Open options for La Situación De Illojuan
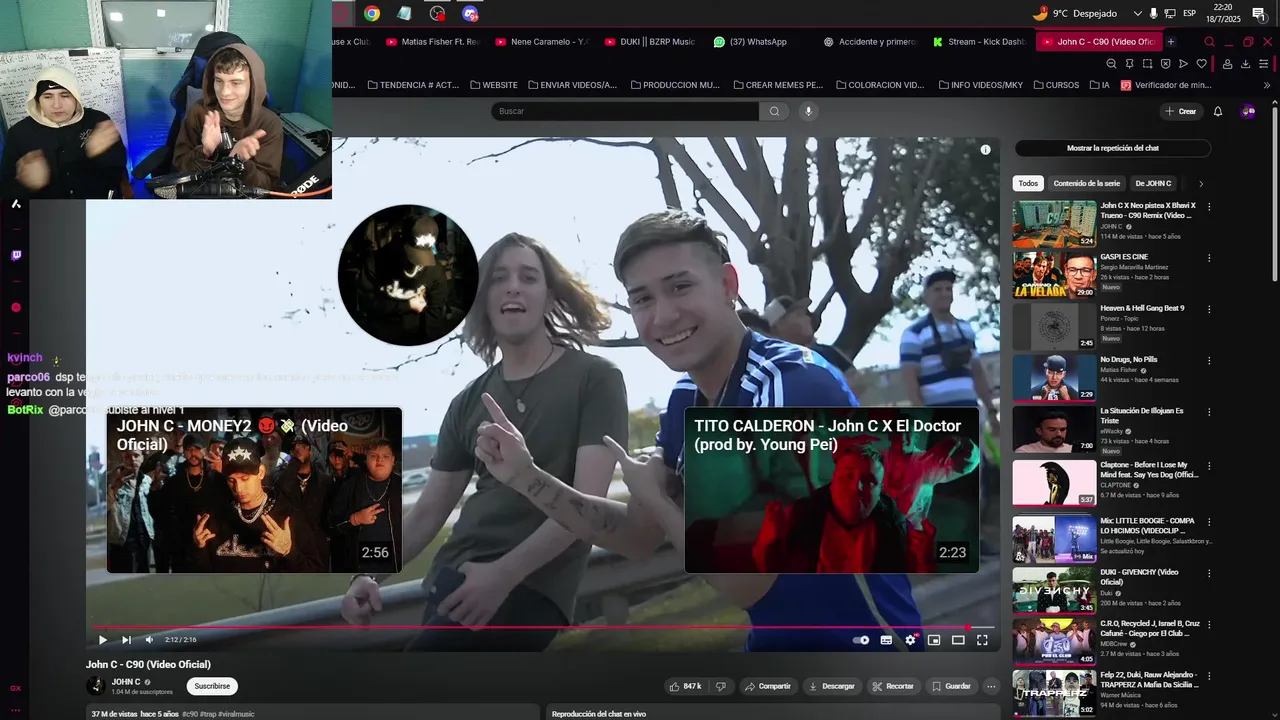Viewport: 1280px width, 720px height. coord(1209,412)
